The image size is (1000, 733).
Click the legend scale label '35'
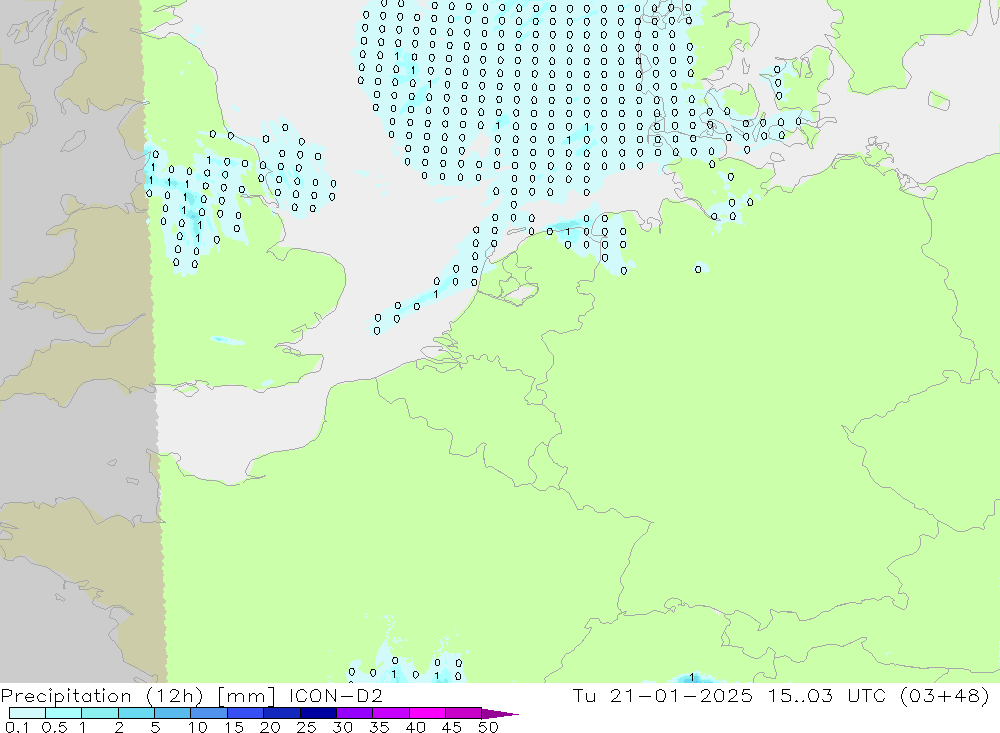tap(379, 727)
